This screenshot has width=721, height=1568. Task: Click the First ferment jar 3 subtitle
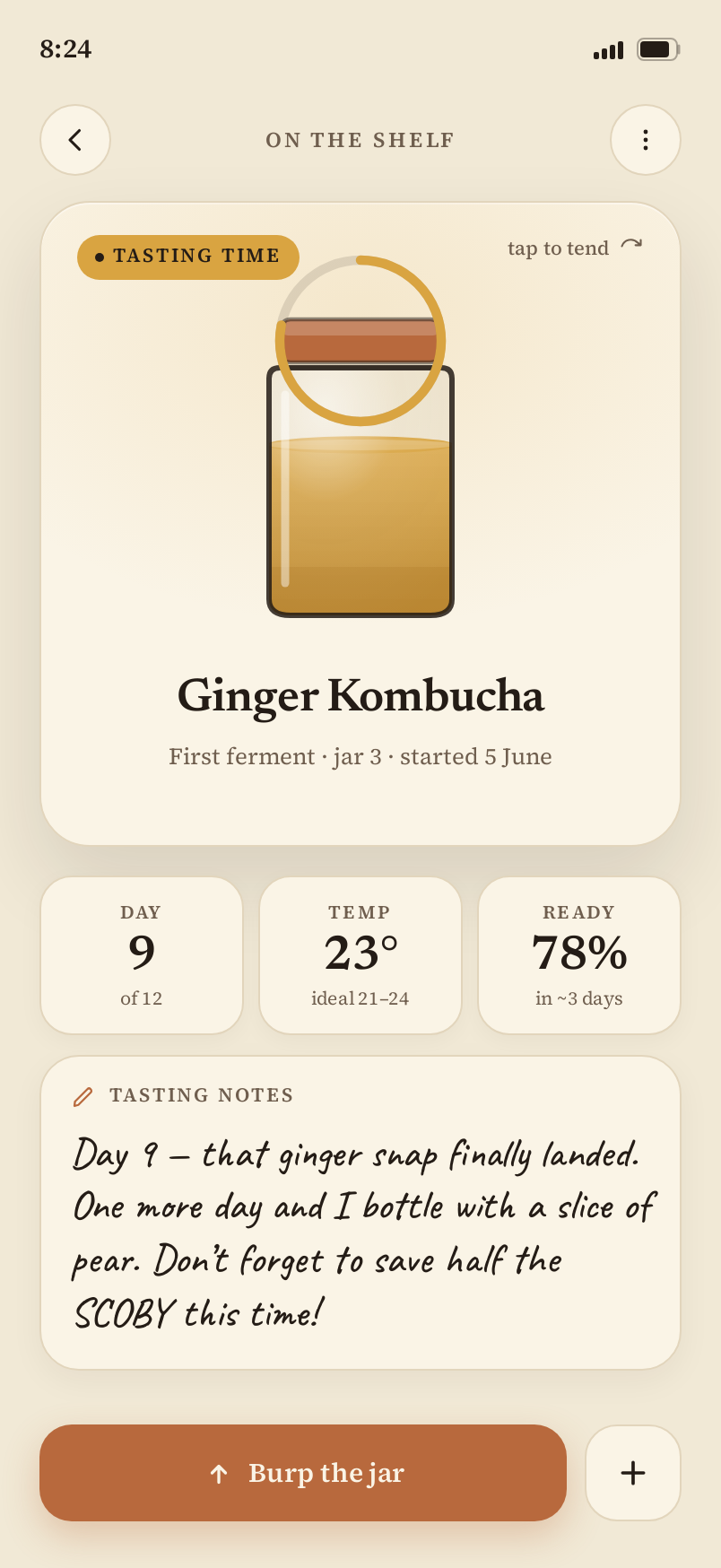360,757
